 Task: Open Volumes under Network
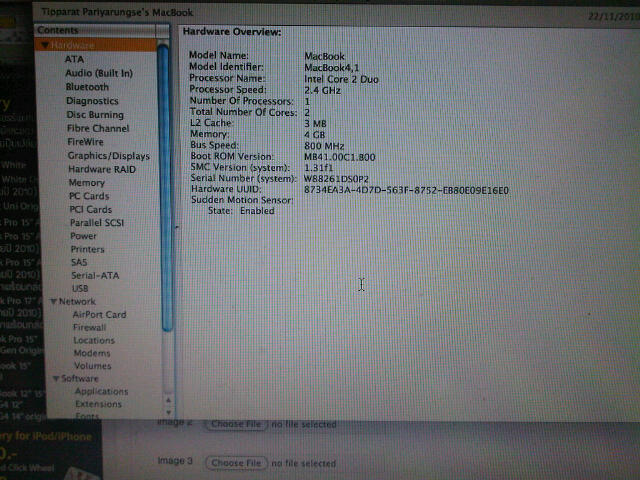click(92, 366)
